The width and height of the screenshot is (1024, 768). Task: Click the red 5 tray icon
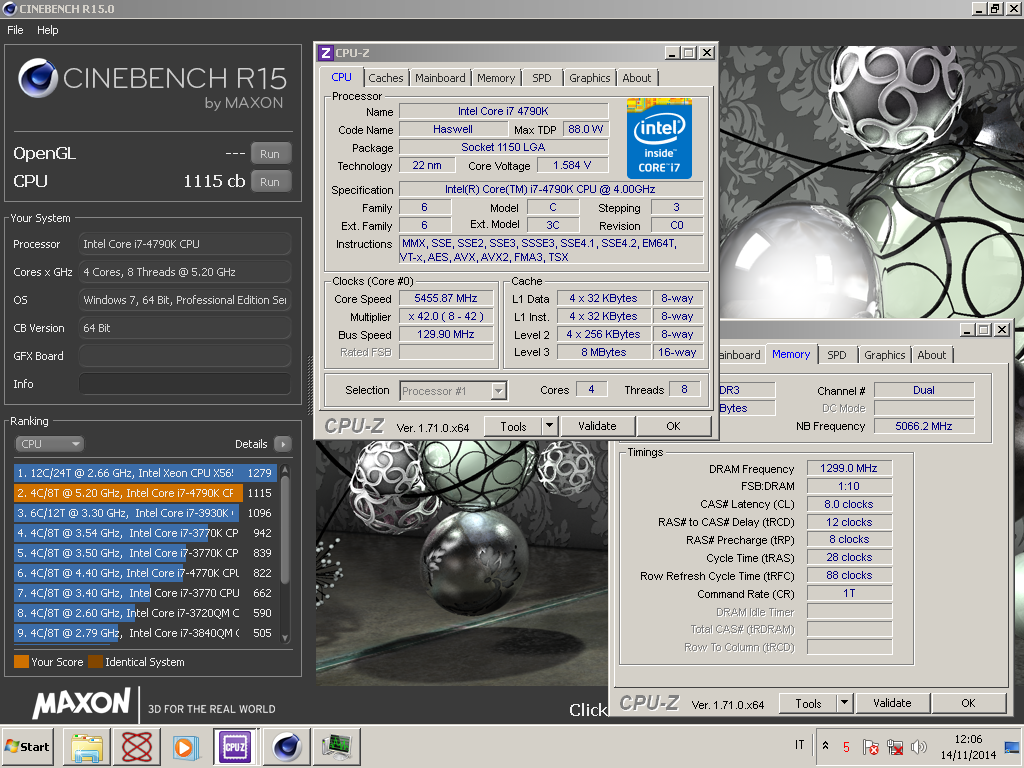(x=846, y=746)
